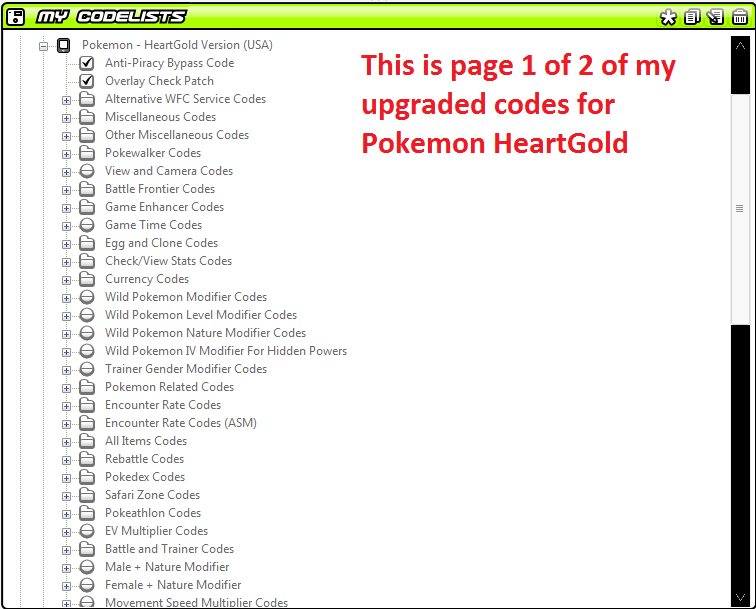Click the folder icon for Miscellaneous Codes
The image size is (756, 609).
click(x=87, y=117)
